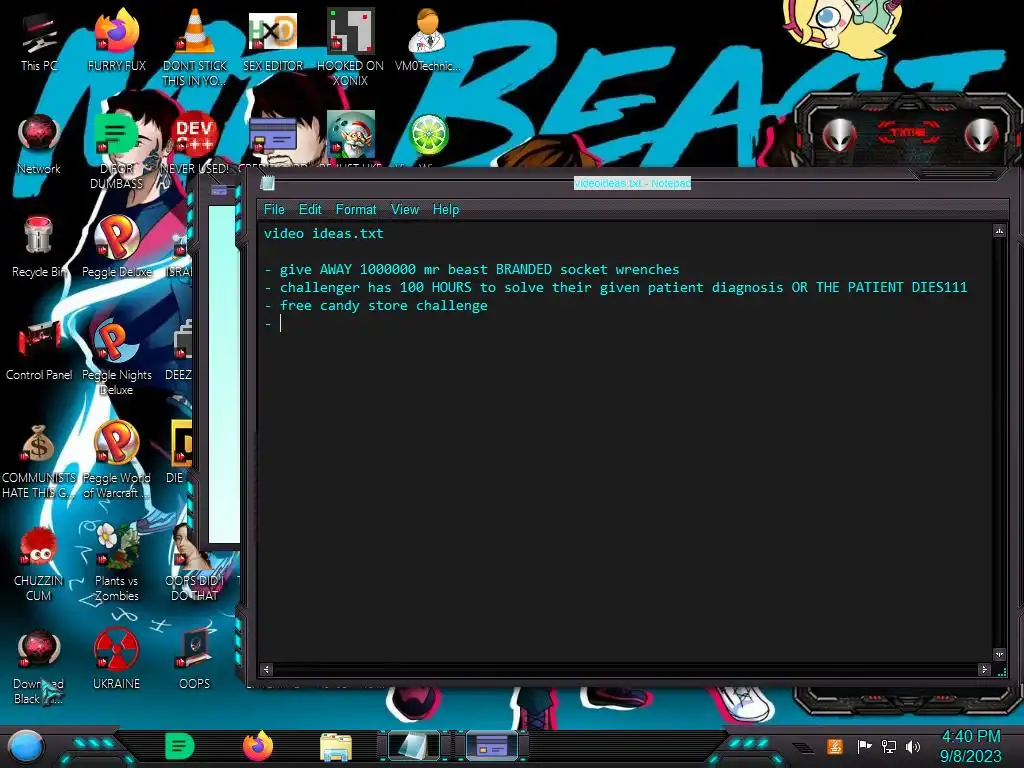This screenshot has width=1024, height=768.
Task: Select the Santa elf game desktop icon
Action: click(x=351, y=136)
